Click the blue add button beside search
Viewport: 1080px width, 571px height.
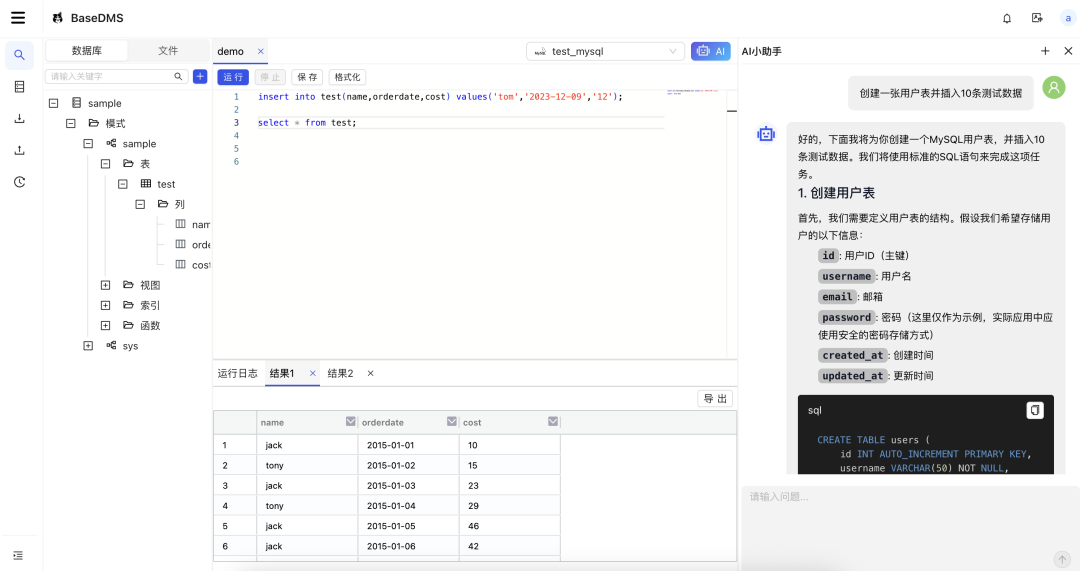point(200,76)
